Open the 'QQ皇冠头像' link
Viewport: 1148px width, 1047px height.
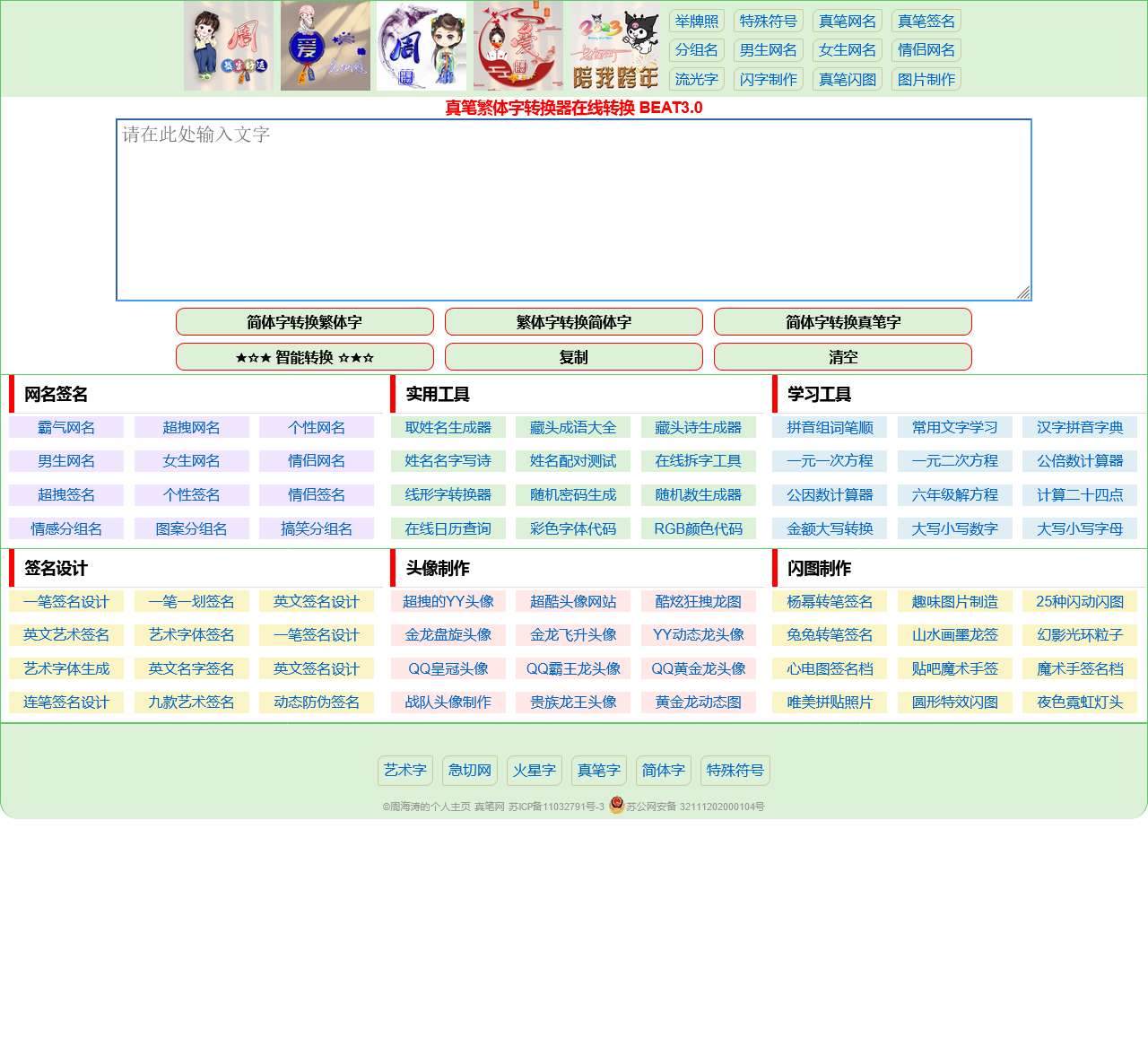448,669
